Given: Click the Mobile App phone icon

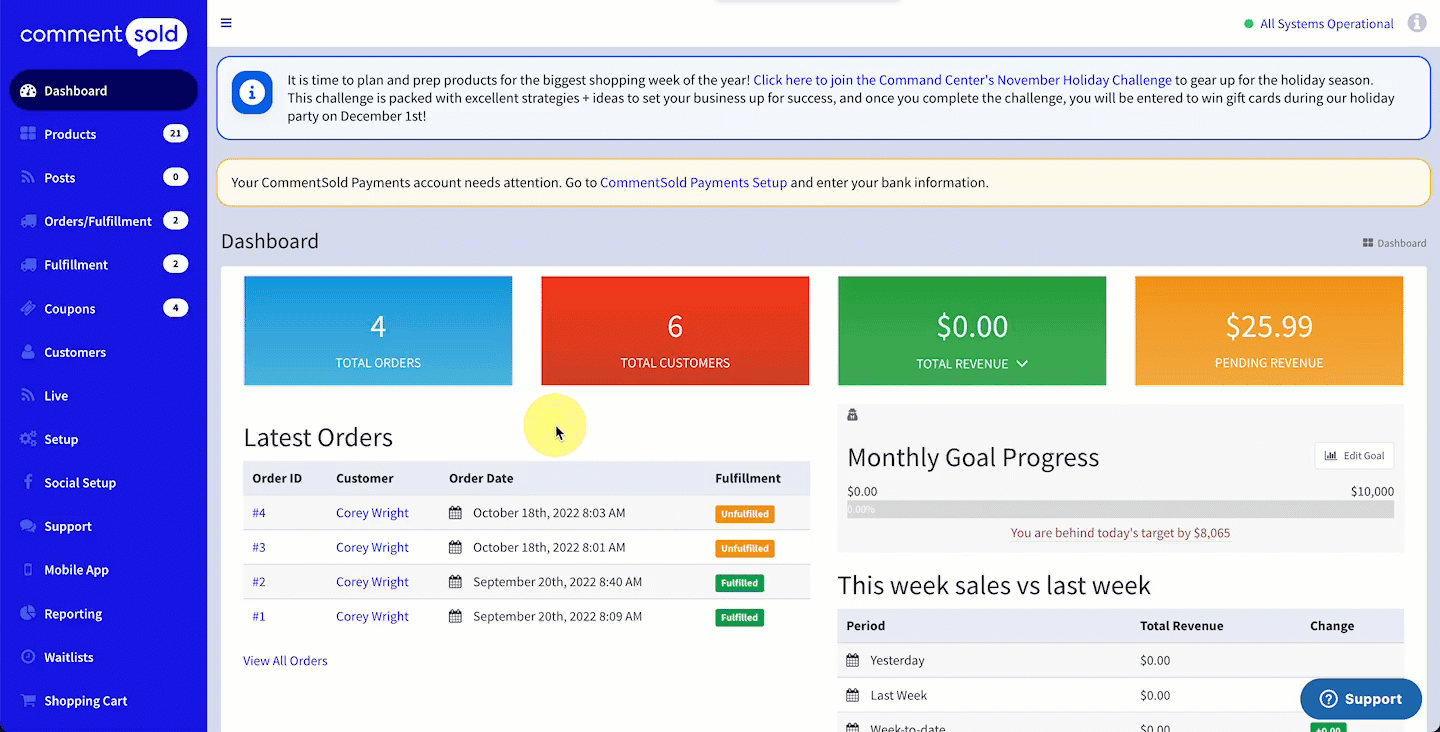Looking at the screenshot, I should [x=28, y=570].
